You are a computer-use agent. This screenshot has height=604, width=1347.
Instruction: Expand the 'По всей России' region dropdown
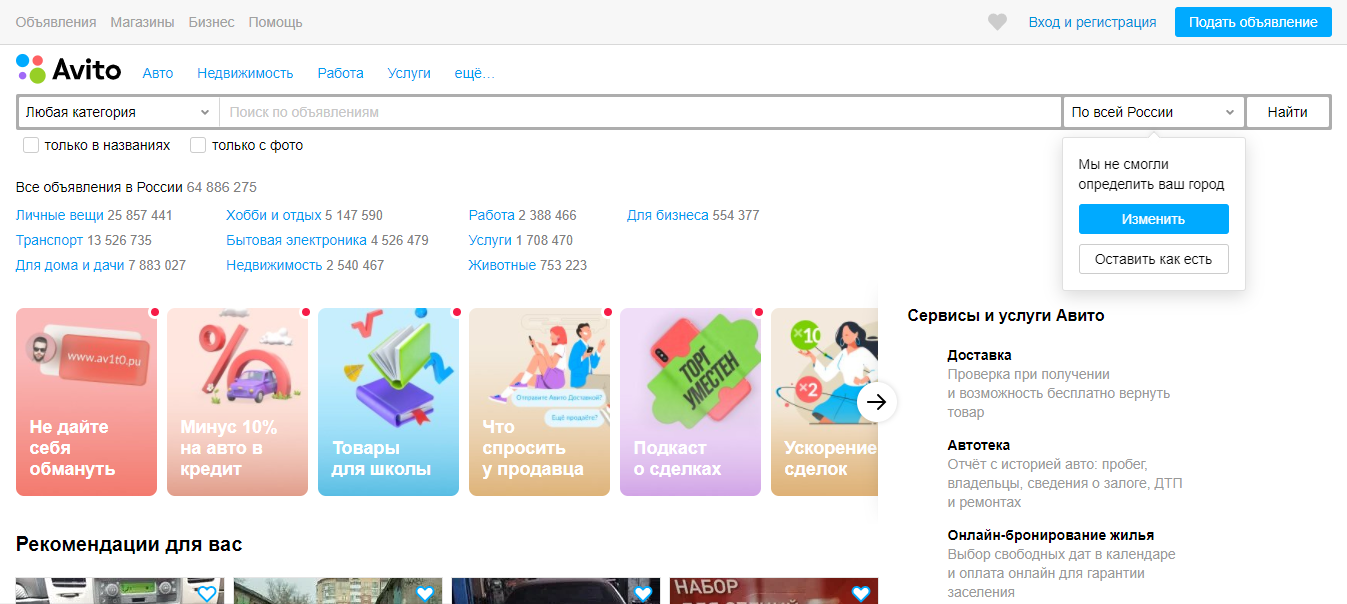[1153, 112]
